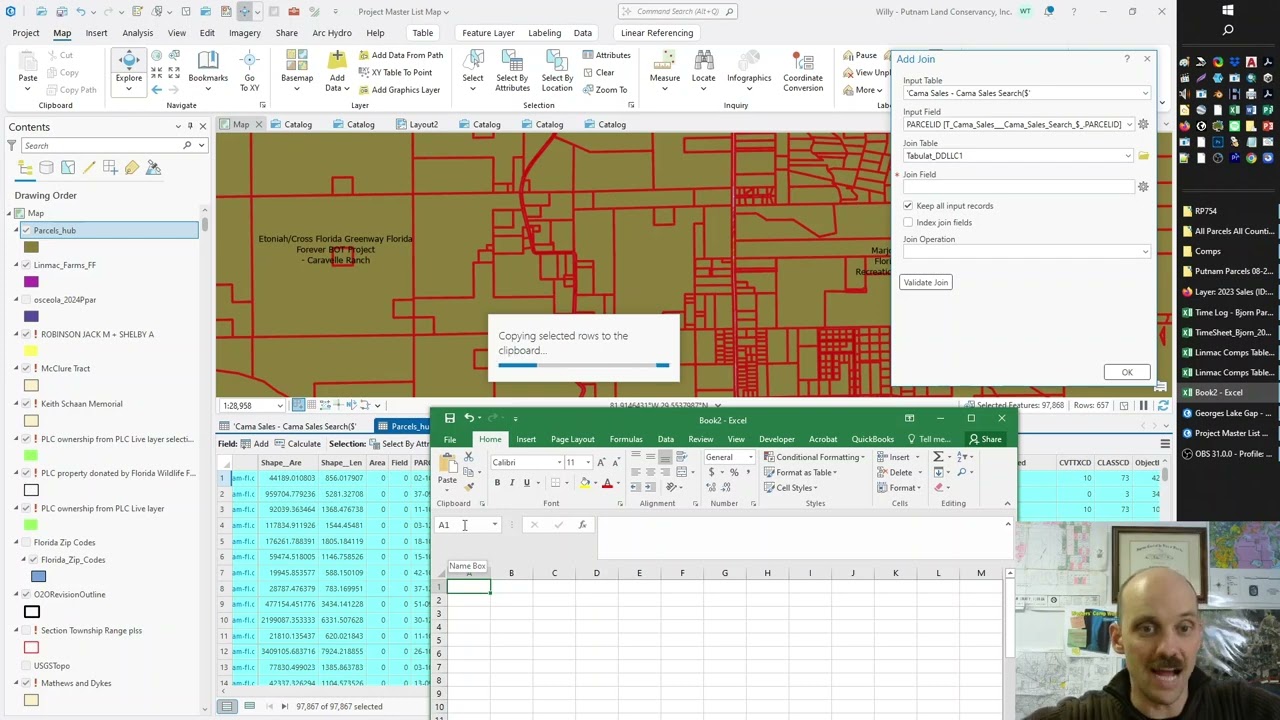1280x720 pixels.
Task: Click the Select tool in the Selection group
Action: click(473, 68)
